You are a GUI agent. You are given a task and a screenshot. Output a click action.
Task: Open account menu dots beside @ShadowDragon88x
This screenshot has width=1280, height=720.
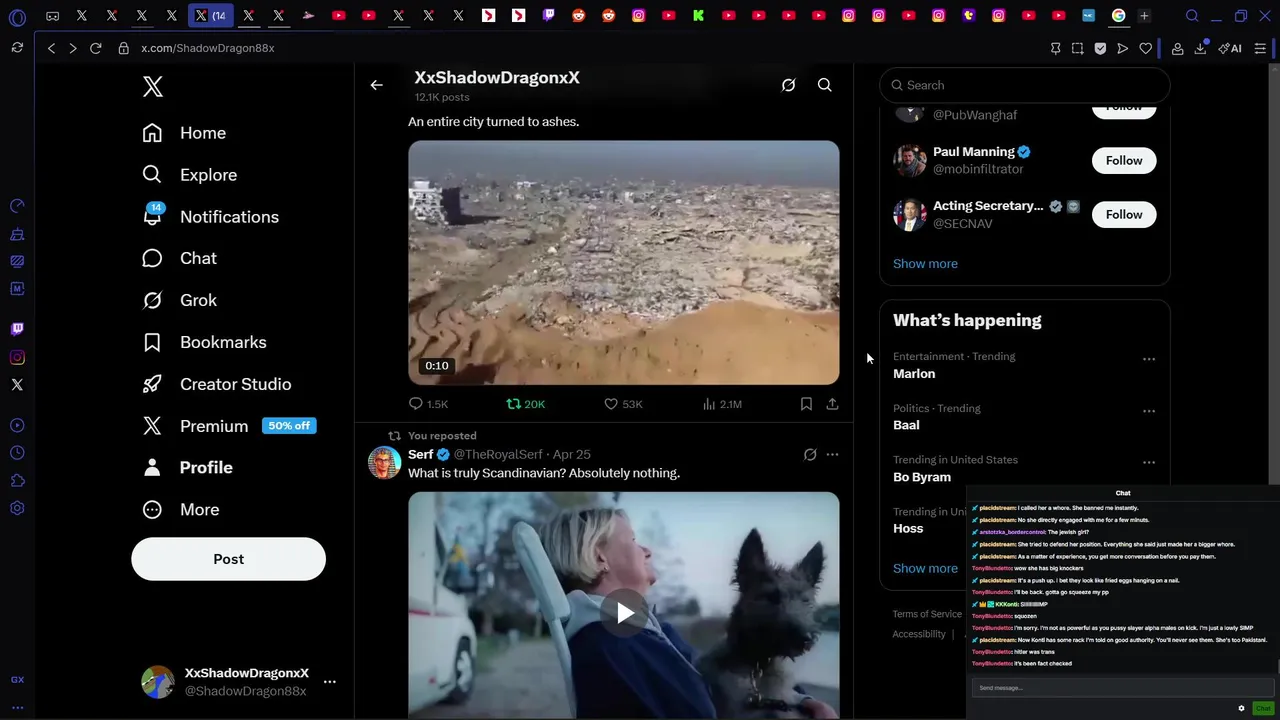[x=330, y=682]
